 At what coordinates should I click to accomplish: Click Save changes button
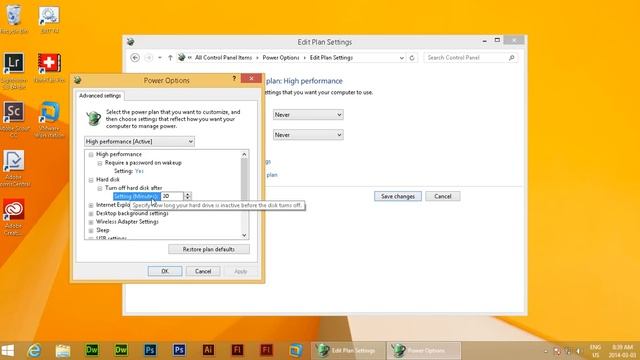click(398, 196)
